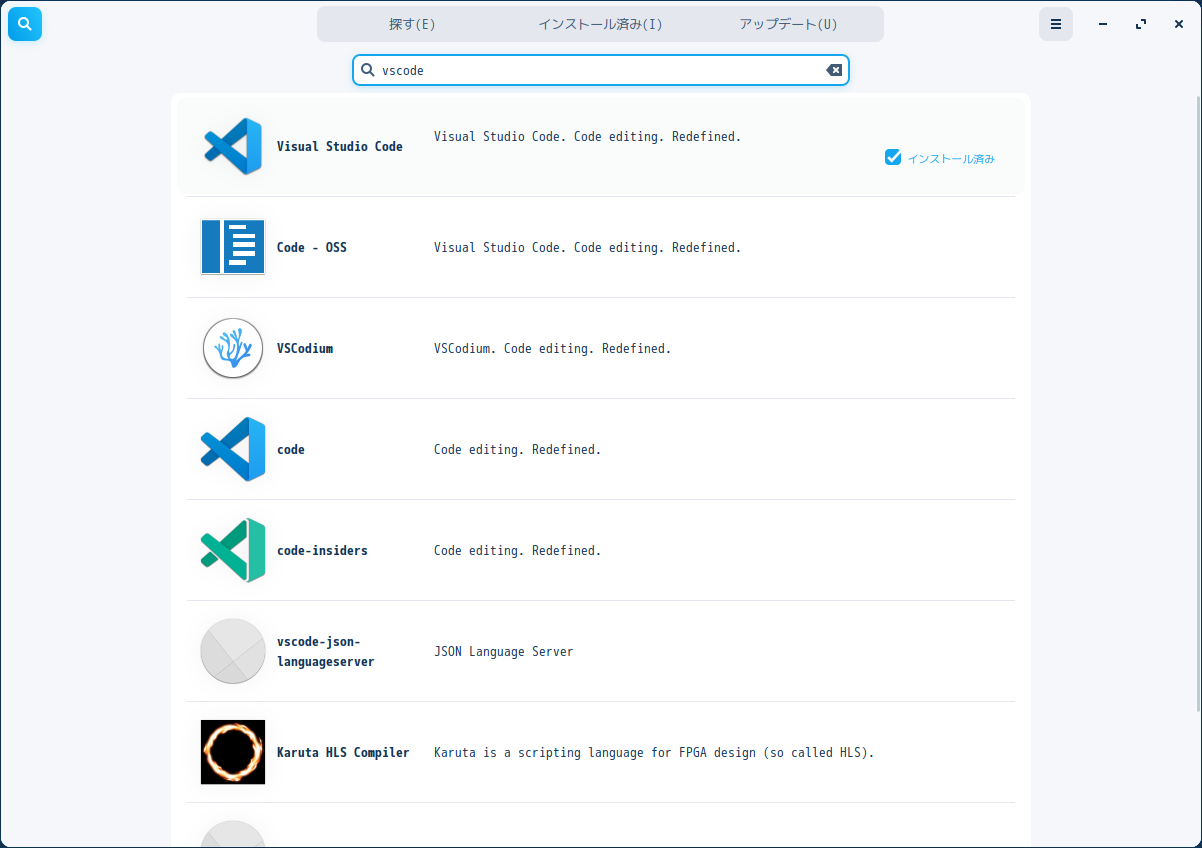Screen dimensions: 1202x848
Task: Click the VSCodium coral icon
Action: (233, 348)
